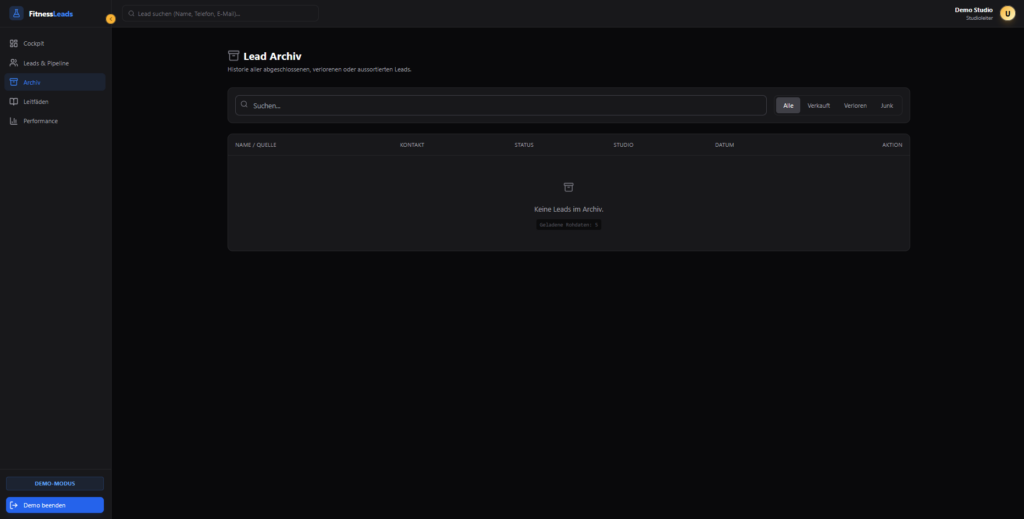Show only Verloren leads
This screenshot has height=519, width=1024.
855,105
